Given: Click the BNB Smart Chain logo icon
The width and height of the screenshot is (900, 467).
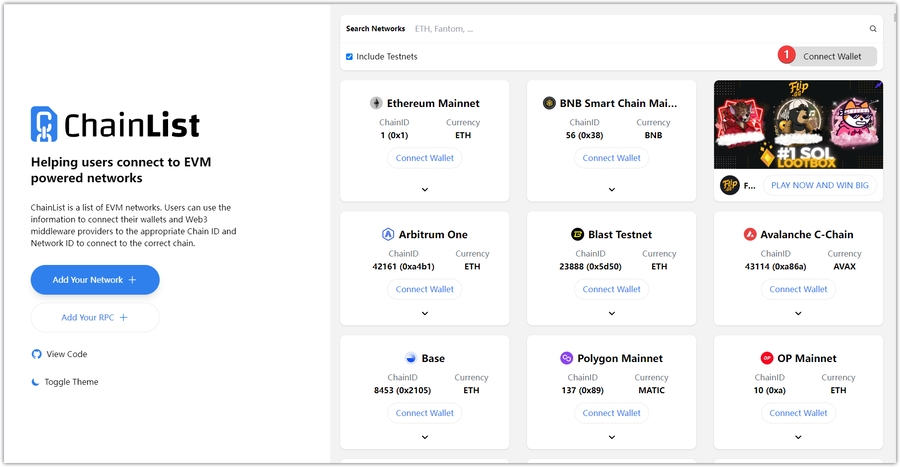Looking at the screenshot, I should (549, 103).
